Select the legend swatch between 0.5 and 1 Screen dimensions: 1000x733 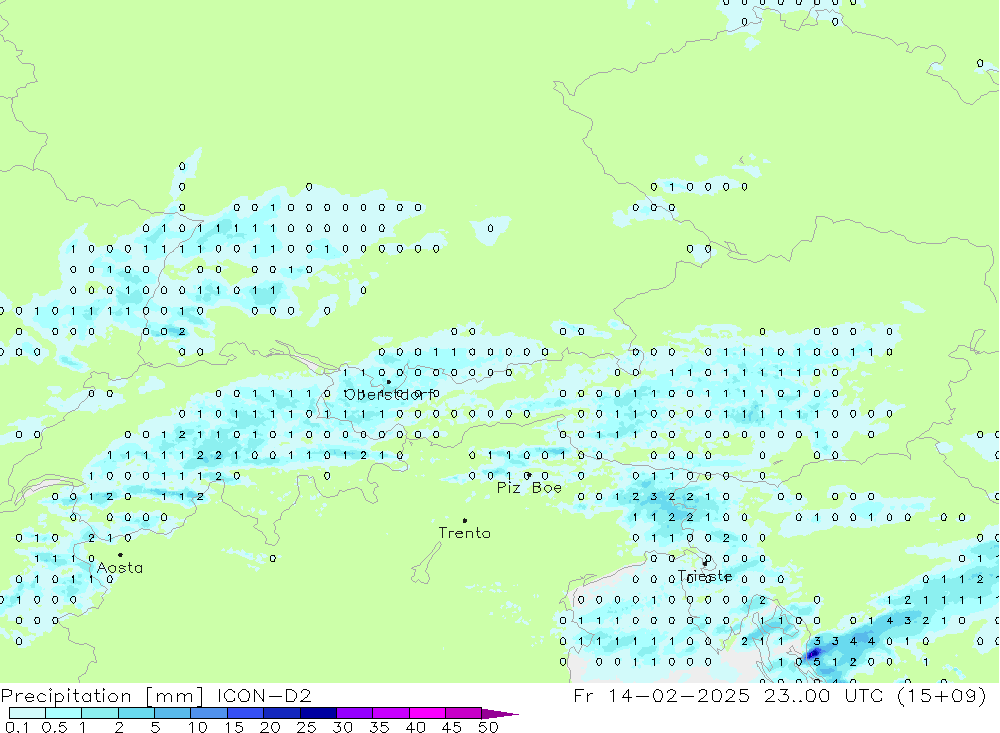tap(64, 713)
